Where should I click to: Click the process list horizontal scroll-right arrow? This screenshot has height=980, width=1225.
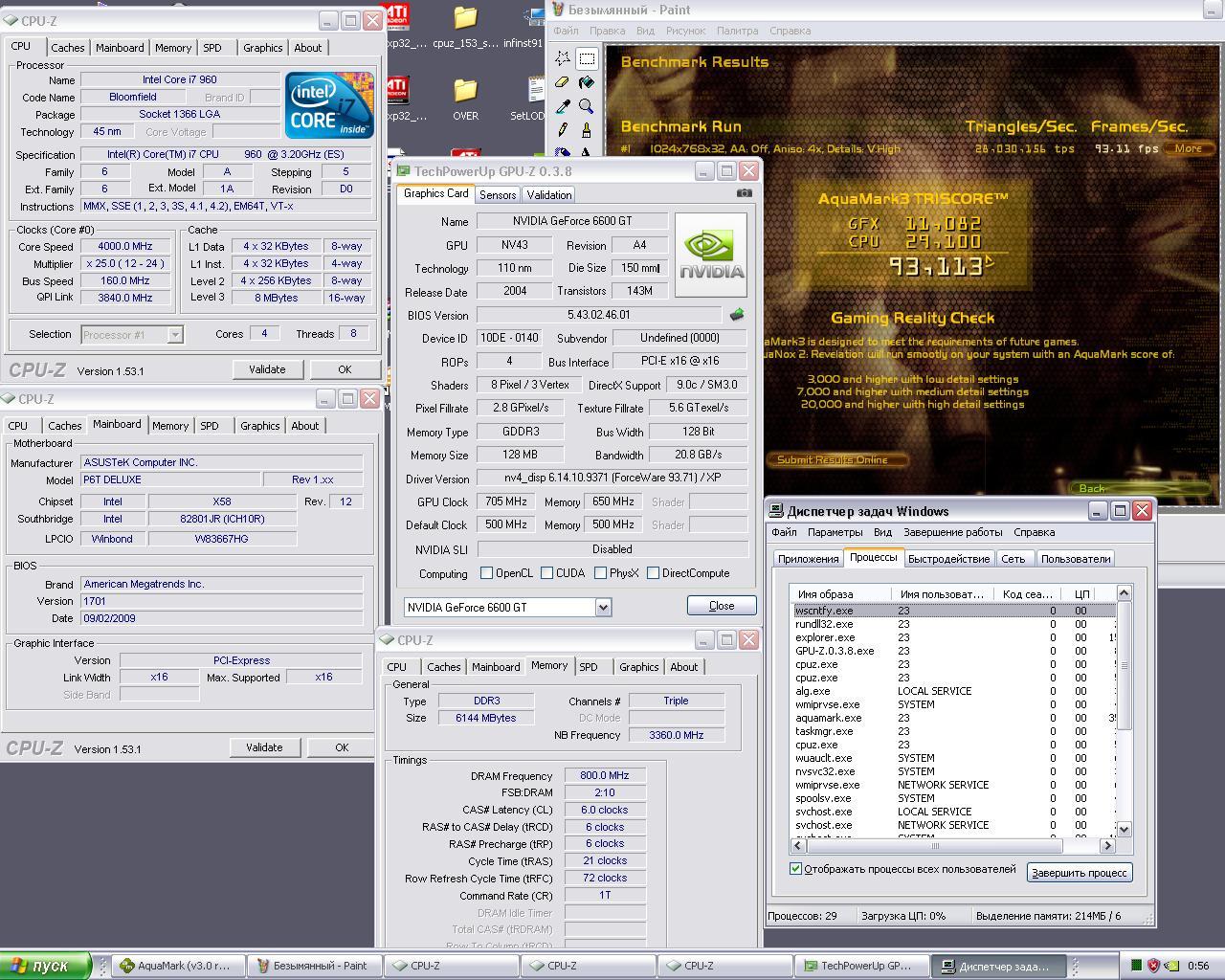(1107, 846)
